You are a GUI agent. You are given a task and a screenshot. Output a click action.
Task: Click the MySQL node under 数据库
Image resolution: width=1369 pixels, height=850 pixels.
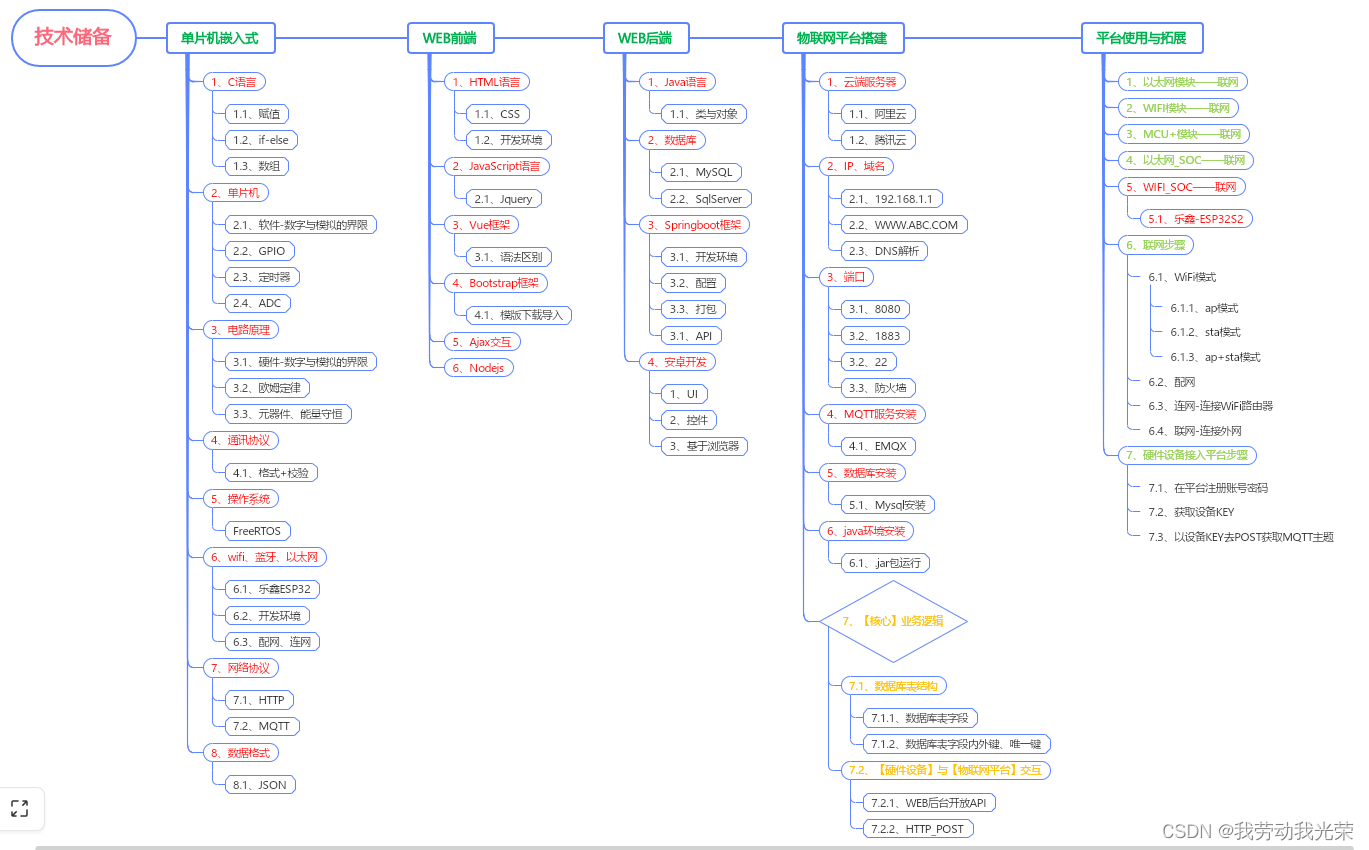698,172
